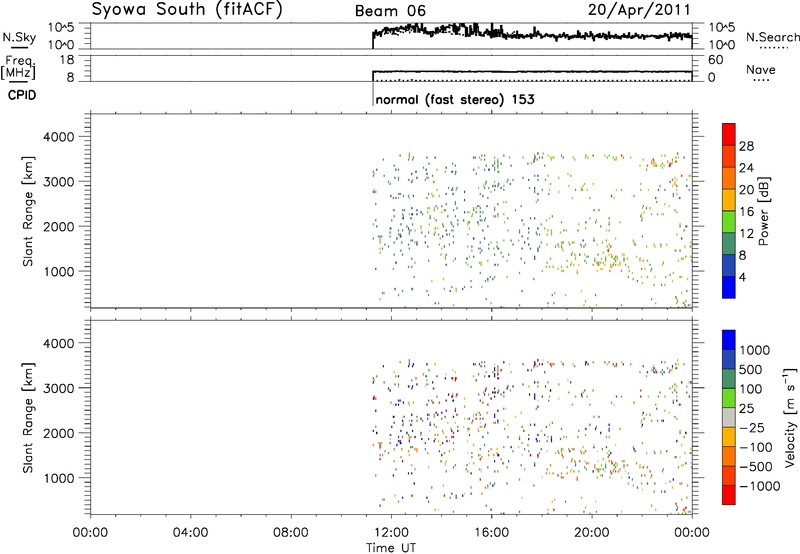
Task: Click the red swatch of Power colorbar
Action: [729, 134]
